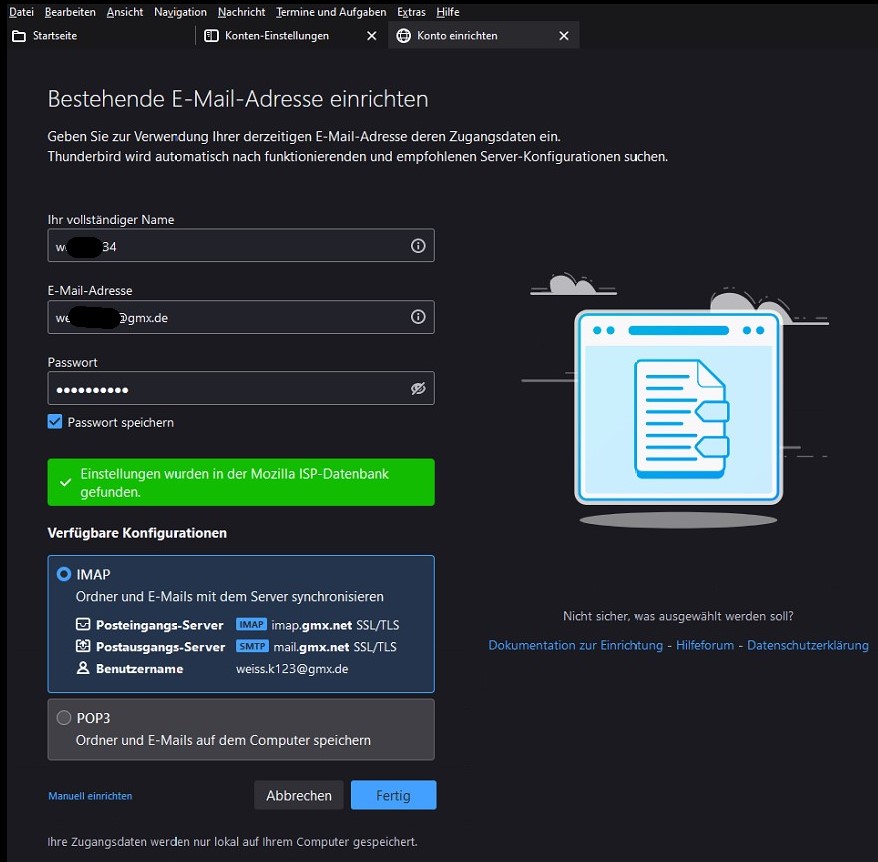Toggle password visibility eye icon

click(x=418, y=389)
